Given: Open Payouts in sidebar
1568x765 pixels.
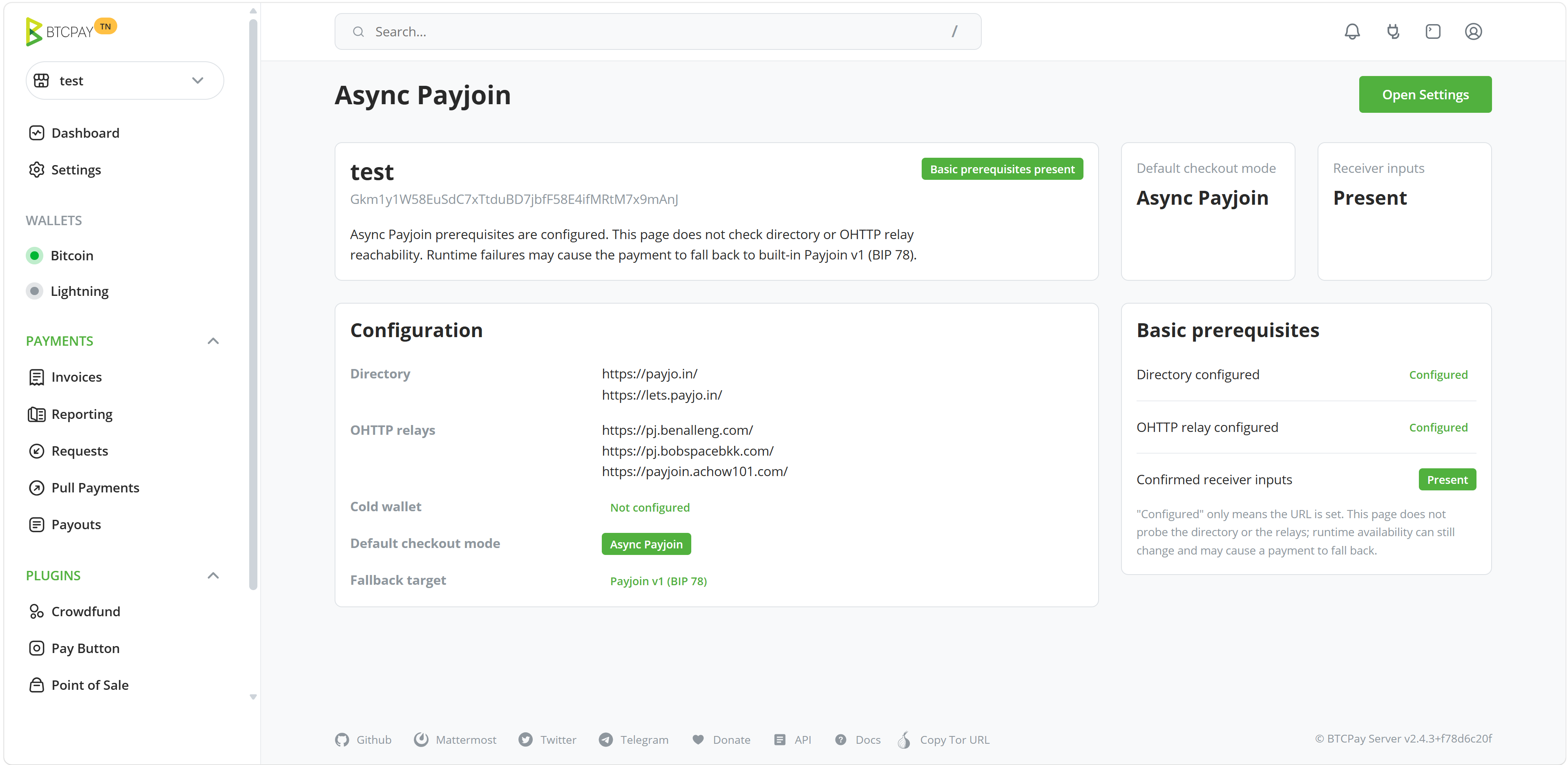Looking at the screenshot, I should pyautogui.click(x=65, y=524).
